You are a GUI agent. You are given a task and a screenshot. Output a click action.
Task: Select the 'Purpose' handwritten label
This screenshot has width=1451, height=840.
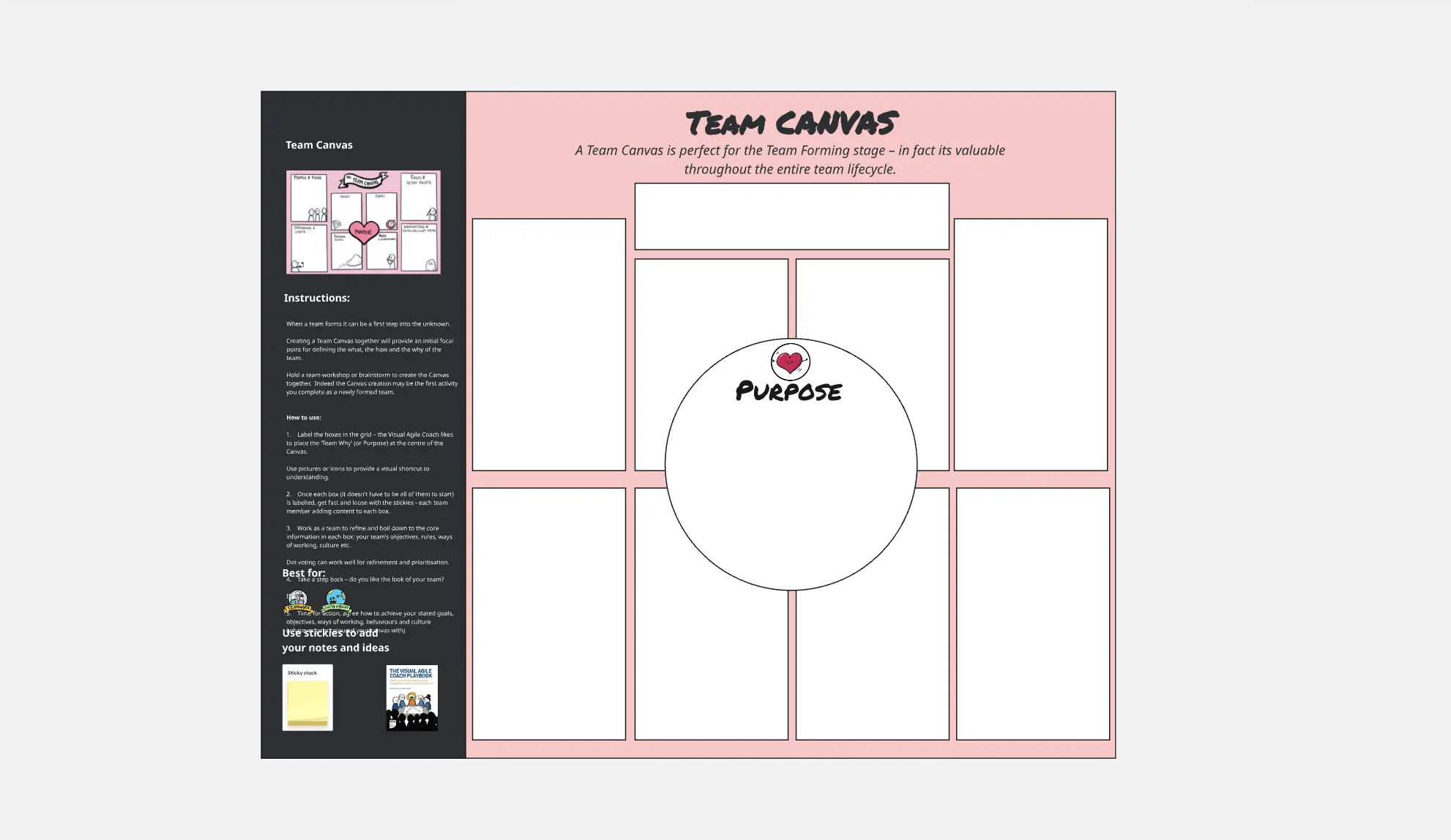788,391
